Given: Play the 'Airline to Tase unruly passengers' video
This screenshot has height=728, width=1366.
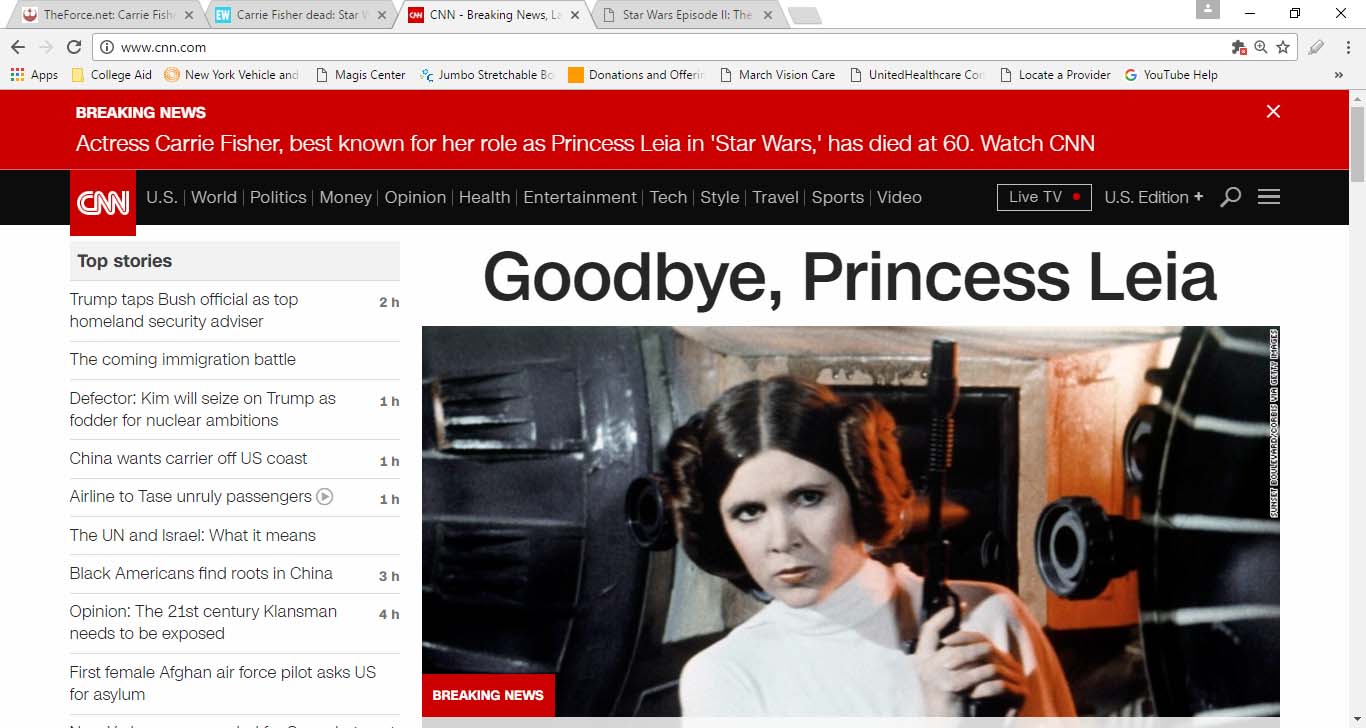Looking at the screenshot, I should tap(324, 497).
